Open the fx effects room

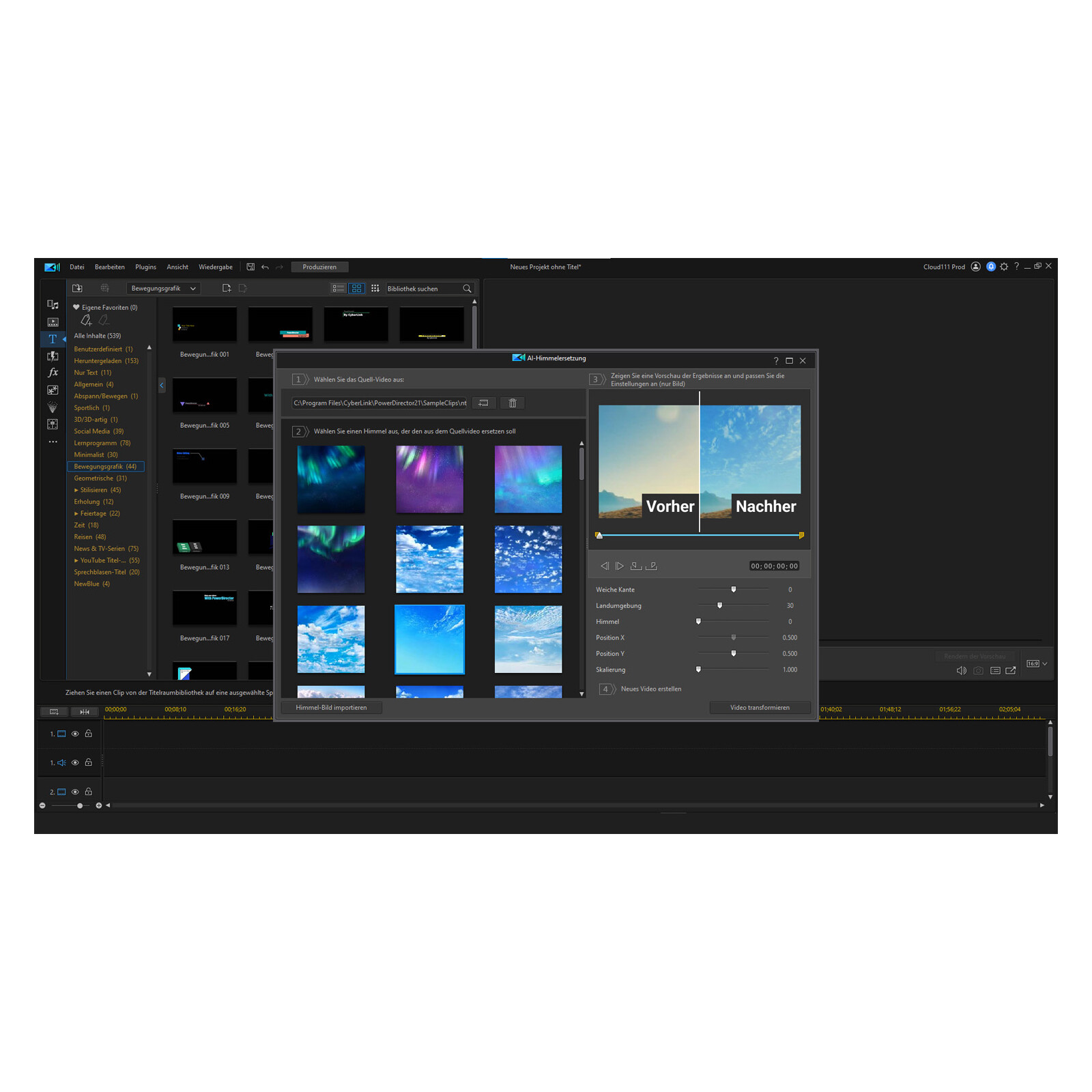click(53, 373)
